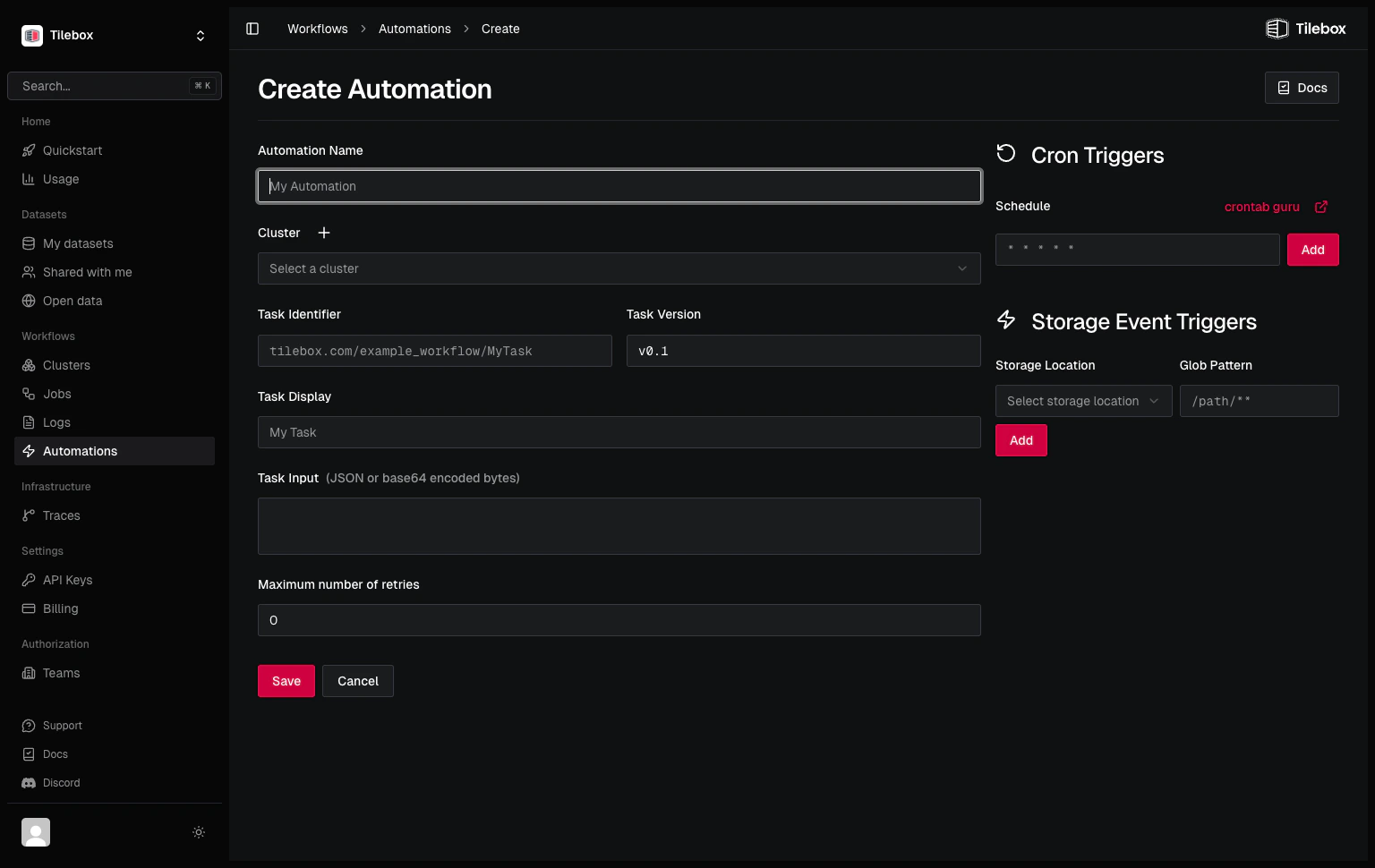Image resolution: width=1375 pixels, height=868 pixels.
Task: Open Open data in sidebar
Action: click(x=115, y=301)
